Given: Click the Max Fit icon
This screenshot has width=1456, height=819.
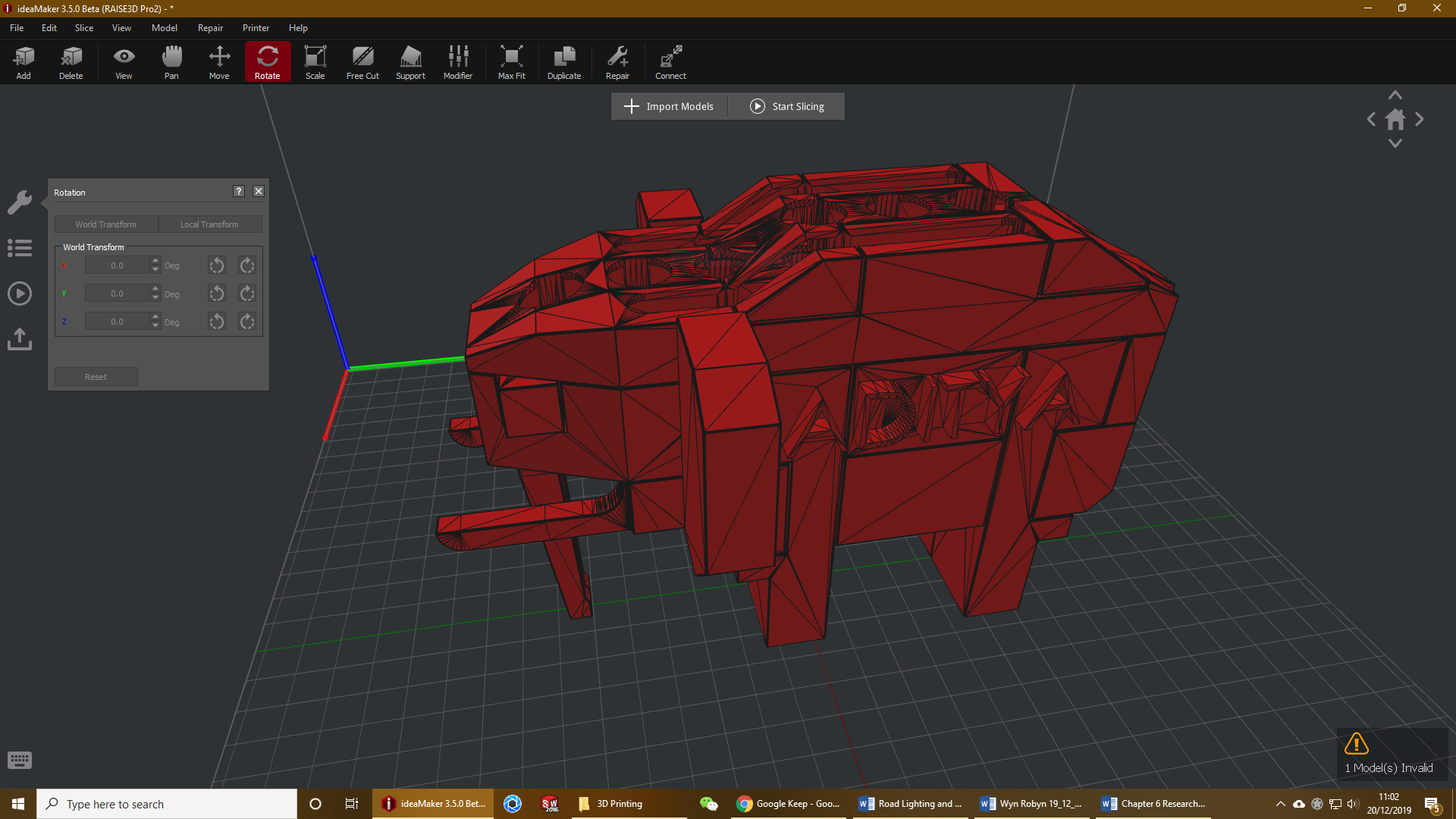Looking at the screenshot, I should [x=511, y=62].
